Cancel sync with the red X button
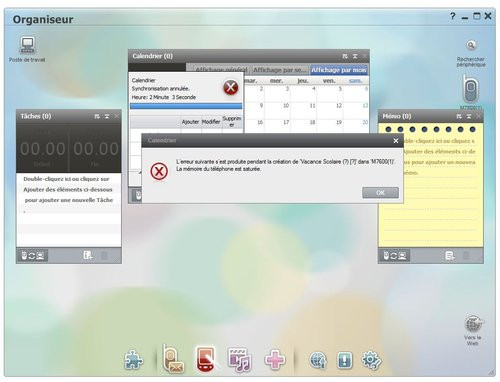The height and width of the screenshot is (382, 500). pos(230,88)
